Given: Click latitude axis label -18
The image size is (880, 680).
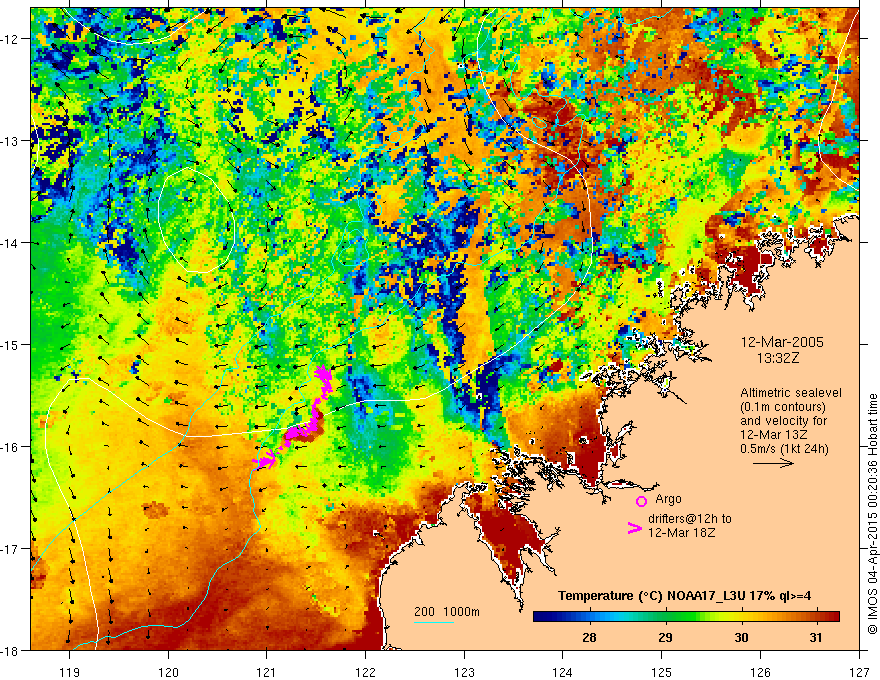Looking at the screenshot, I should coord(11,650).
